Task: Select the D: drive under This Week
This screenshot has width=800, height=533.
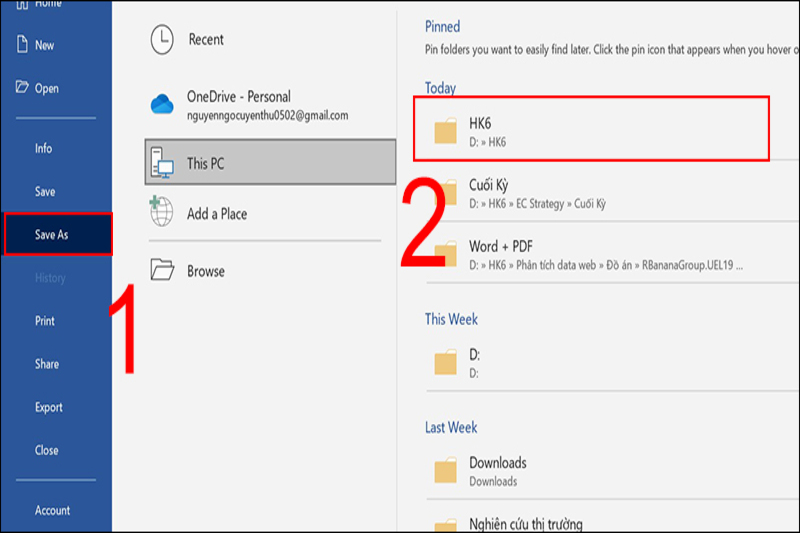Action: 475,363
